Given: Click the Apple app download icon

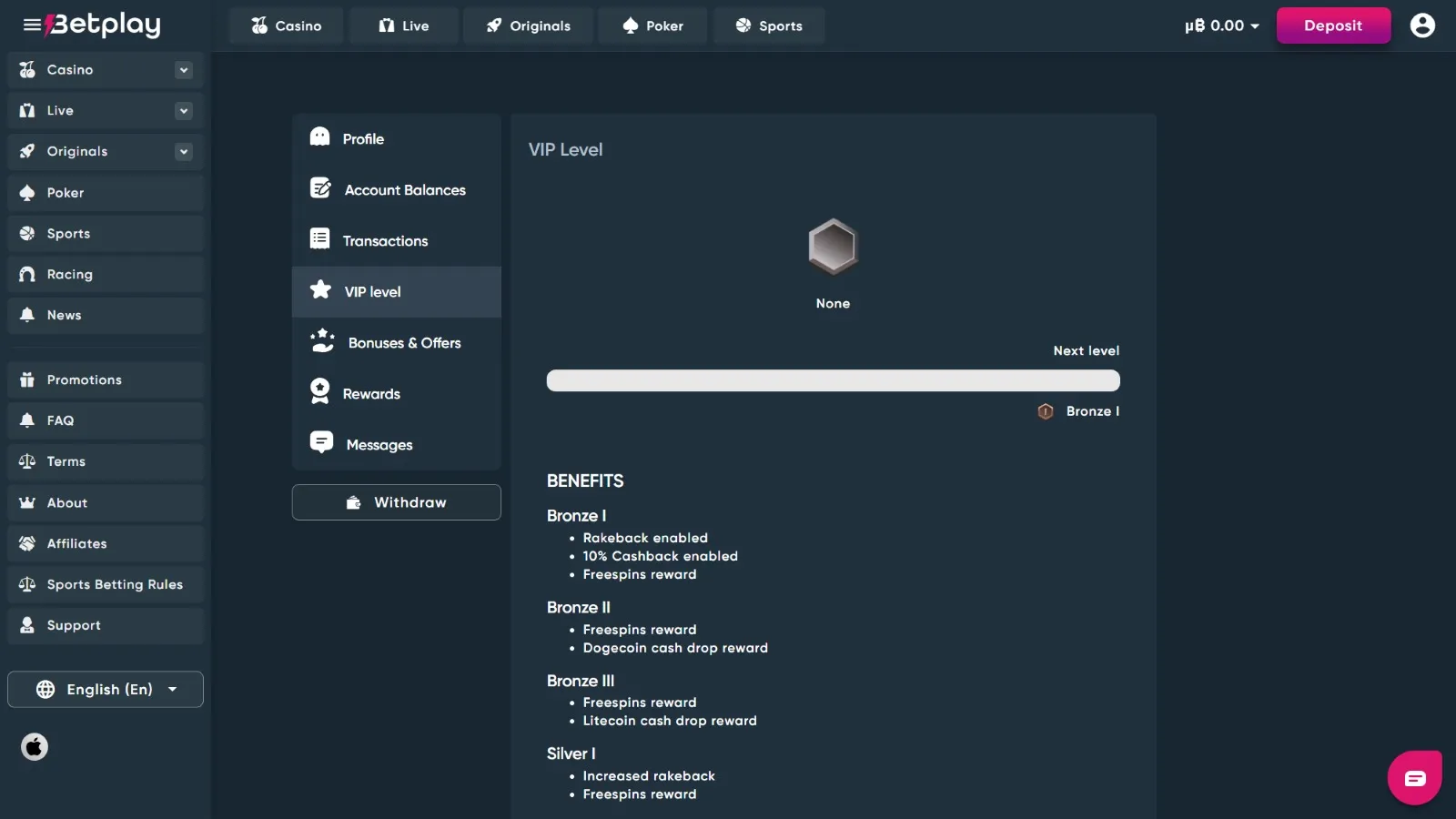Looking at the screenshot, I should [x=35, y=747].
